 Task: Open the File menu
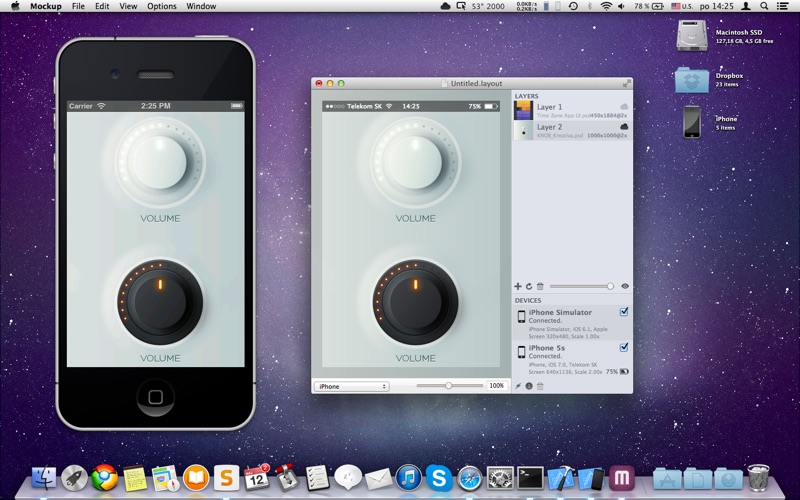(78, 6)
